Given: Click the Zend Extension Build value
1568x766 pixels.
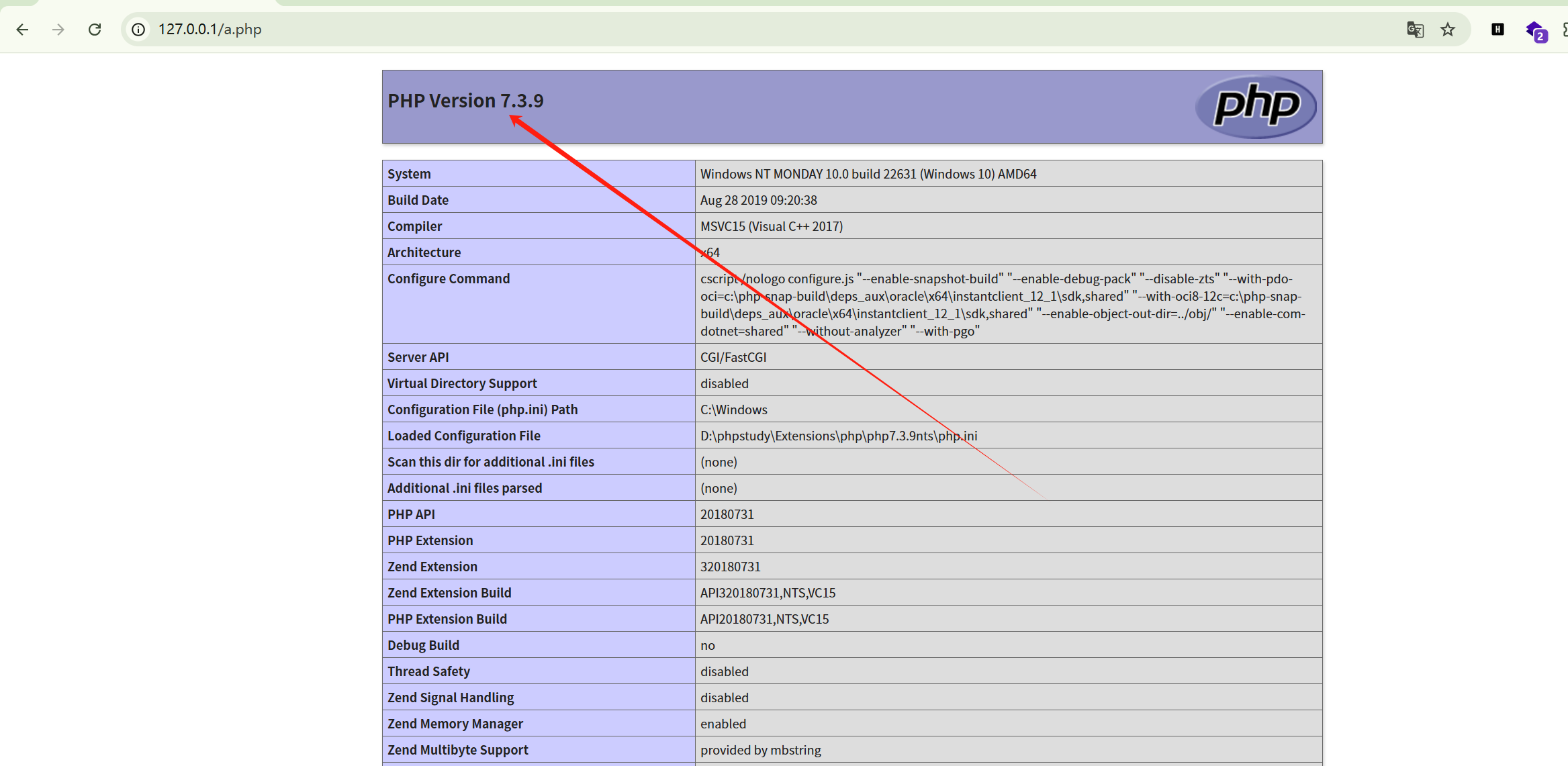Looking at the screenshot, I should point(768,593).
